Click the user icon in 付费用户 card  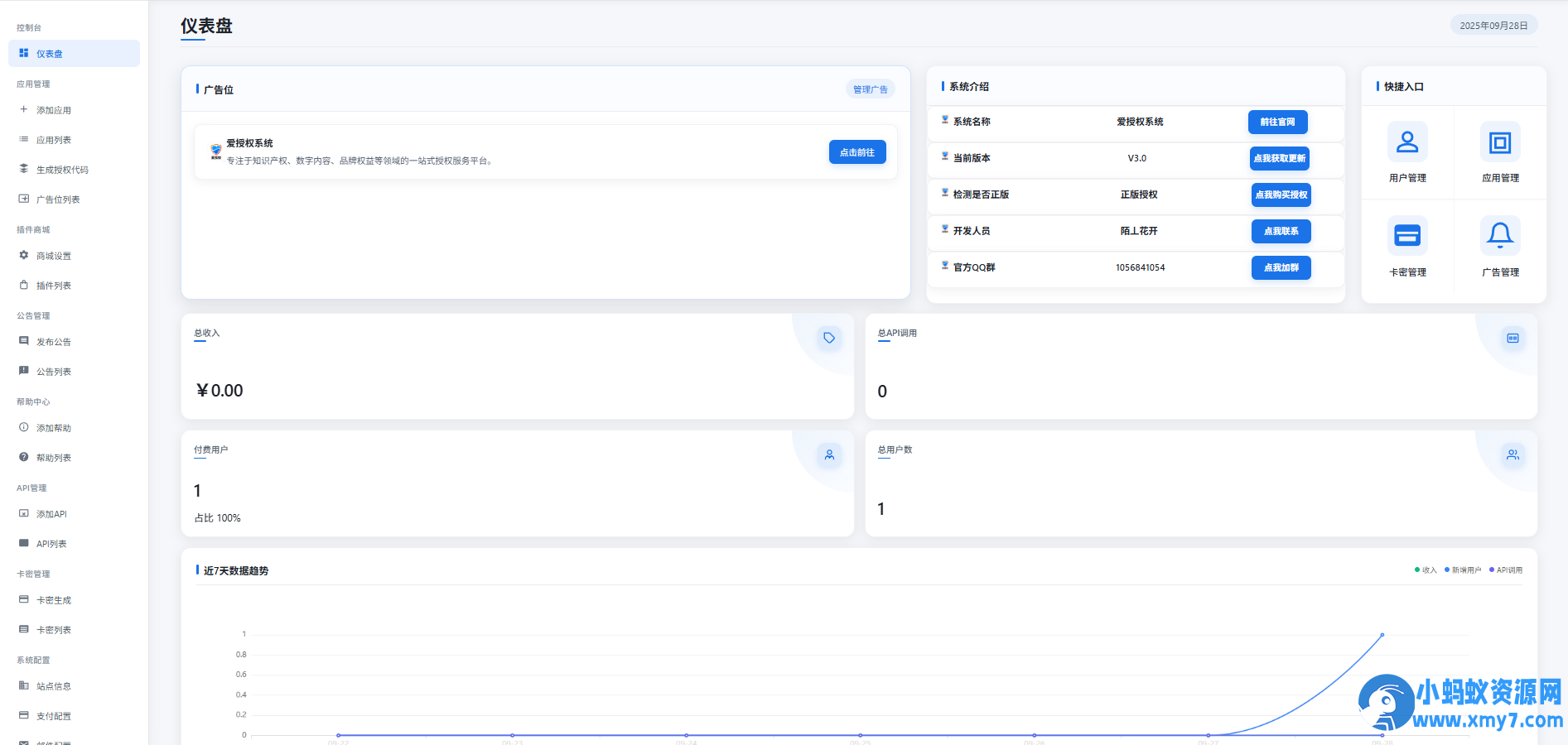[x=829, y=454]
